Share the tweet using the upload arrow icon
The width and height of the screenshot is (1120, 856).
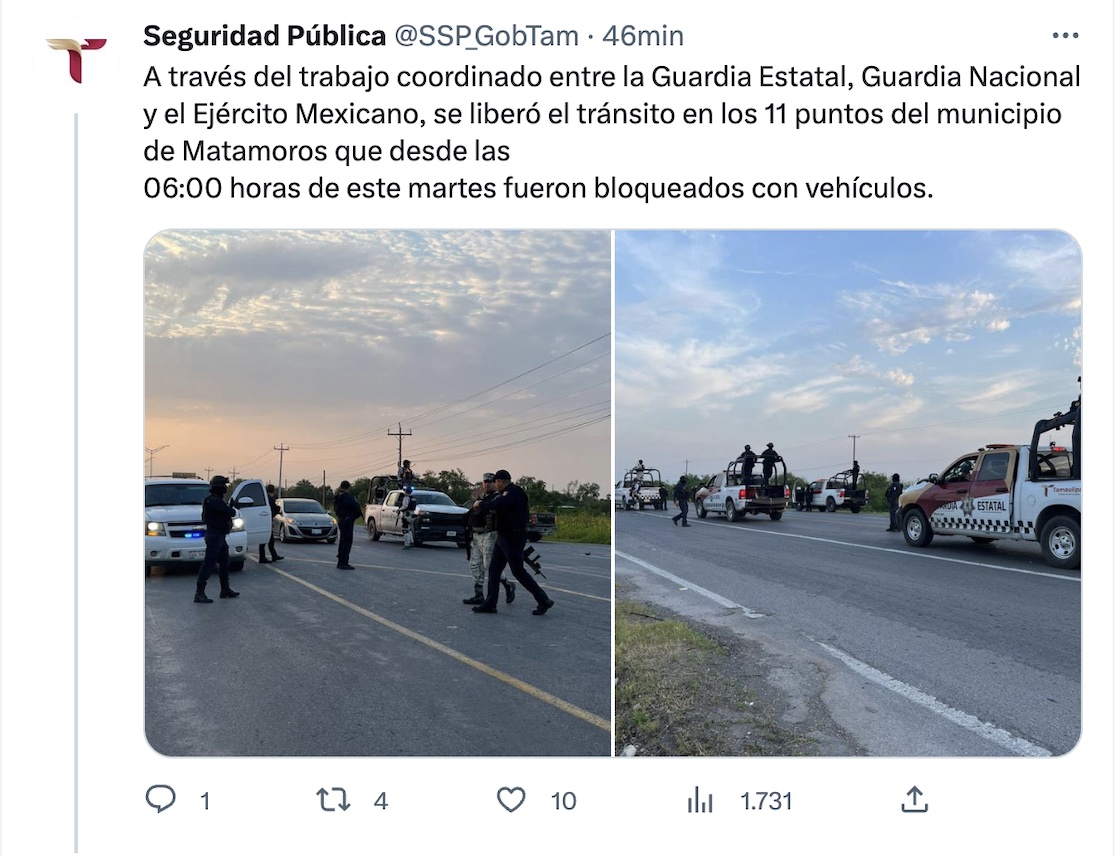(914, 800)
